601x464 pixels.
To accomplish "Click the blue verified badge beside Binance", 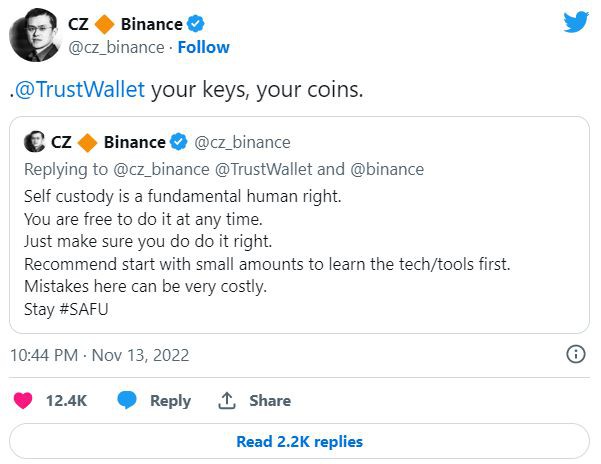I will pyautogui.click(x=198, y=23).
